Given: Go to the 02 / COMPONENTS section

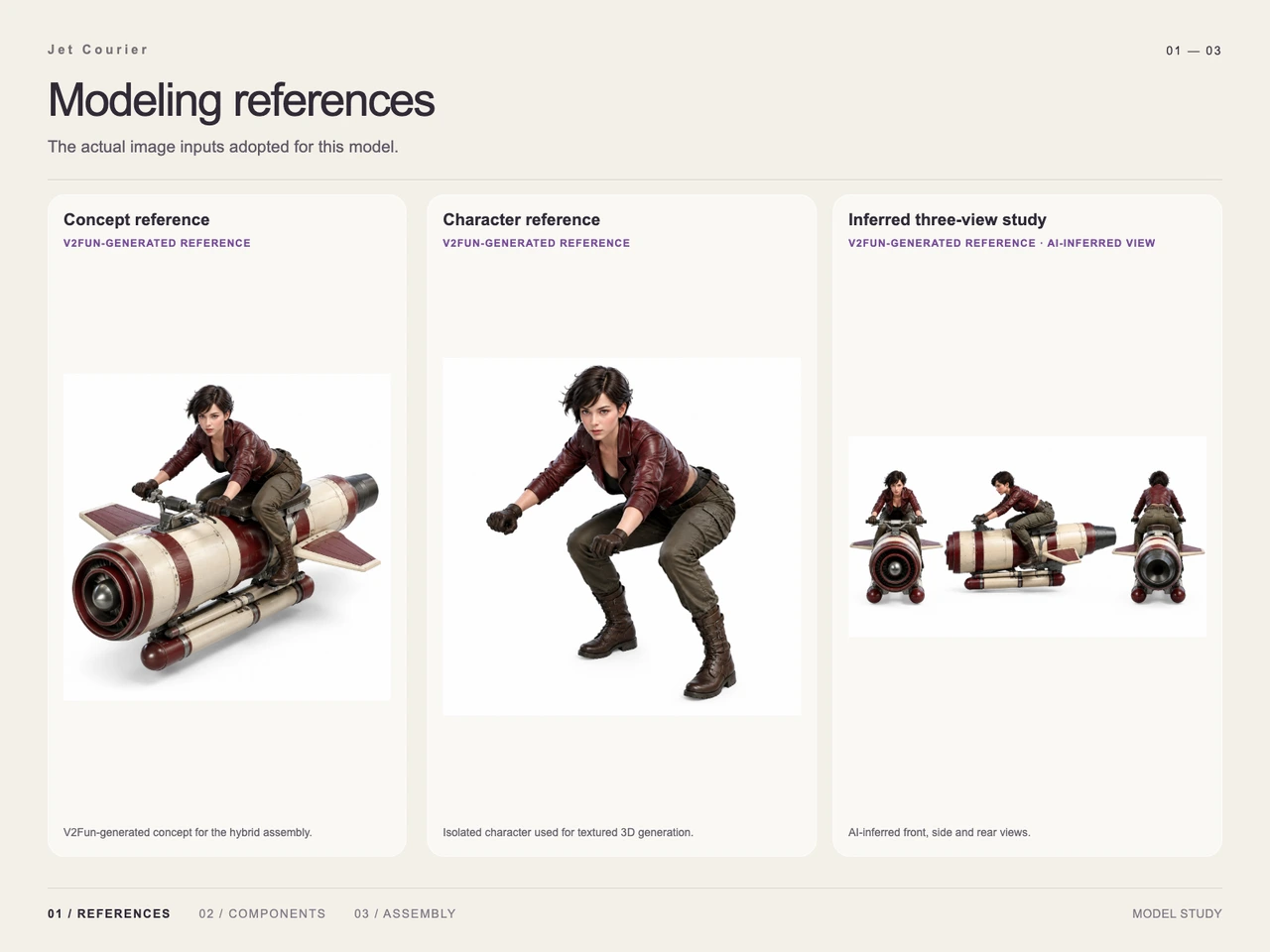Looking at the screenshot, I should (262, 913).
